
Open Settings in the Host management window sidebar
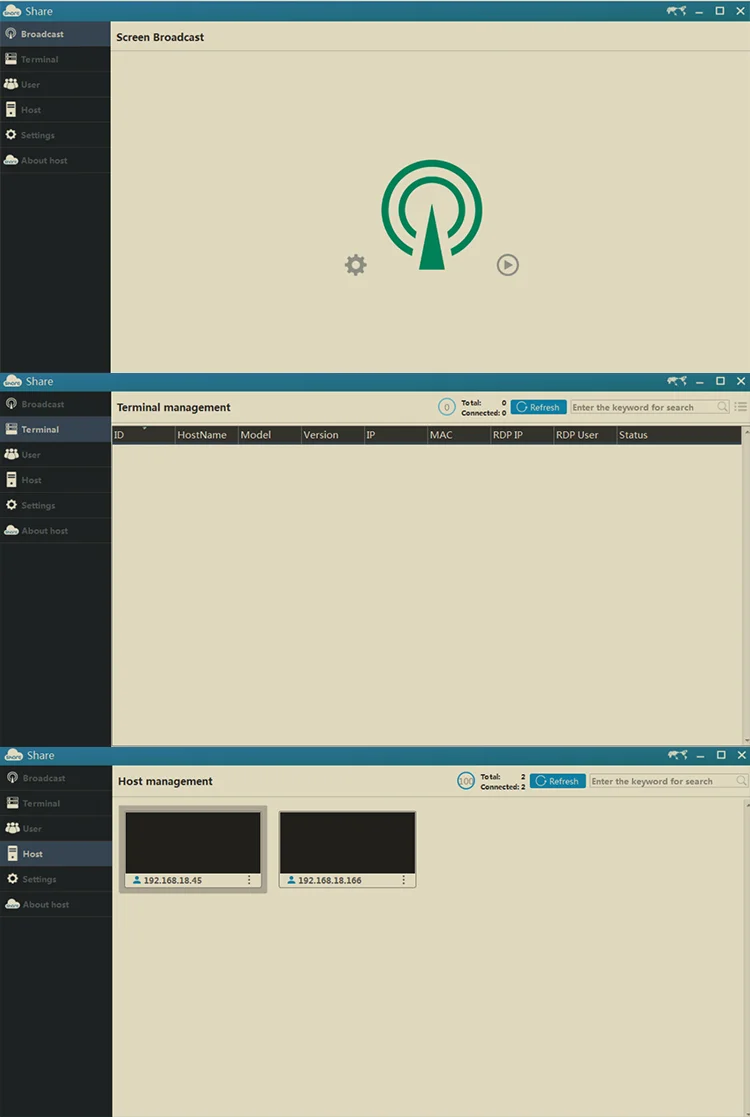[x=56, y=879]
